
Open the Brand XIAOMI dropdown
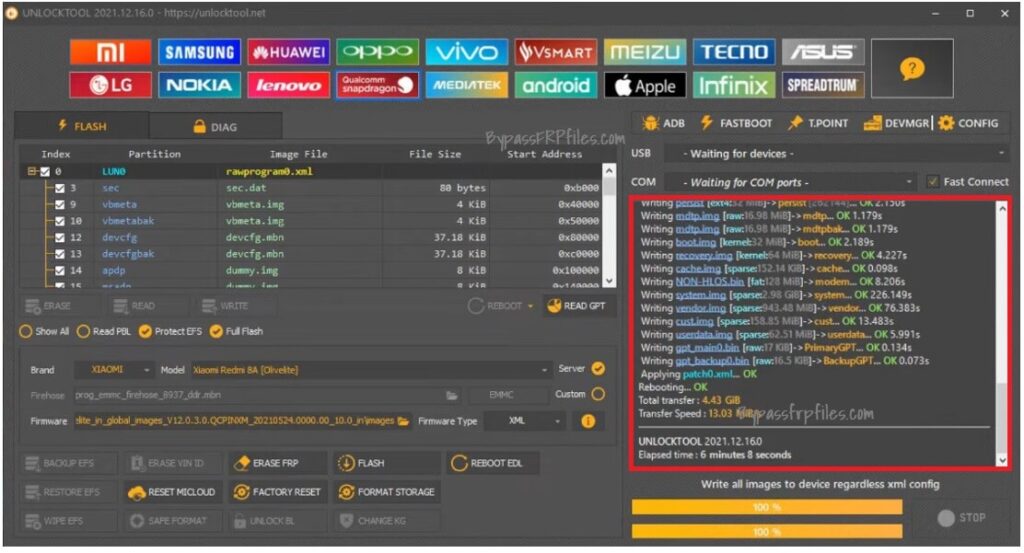[x=115, y=370]
